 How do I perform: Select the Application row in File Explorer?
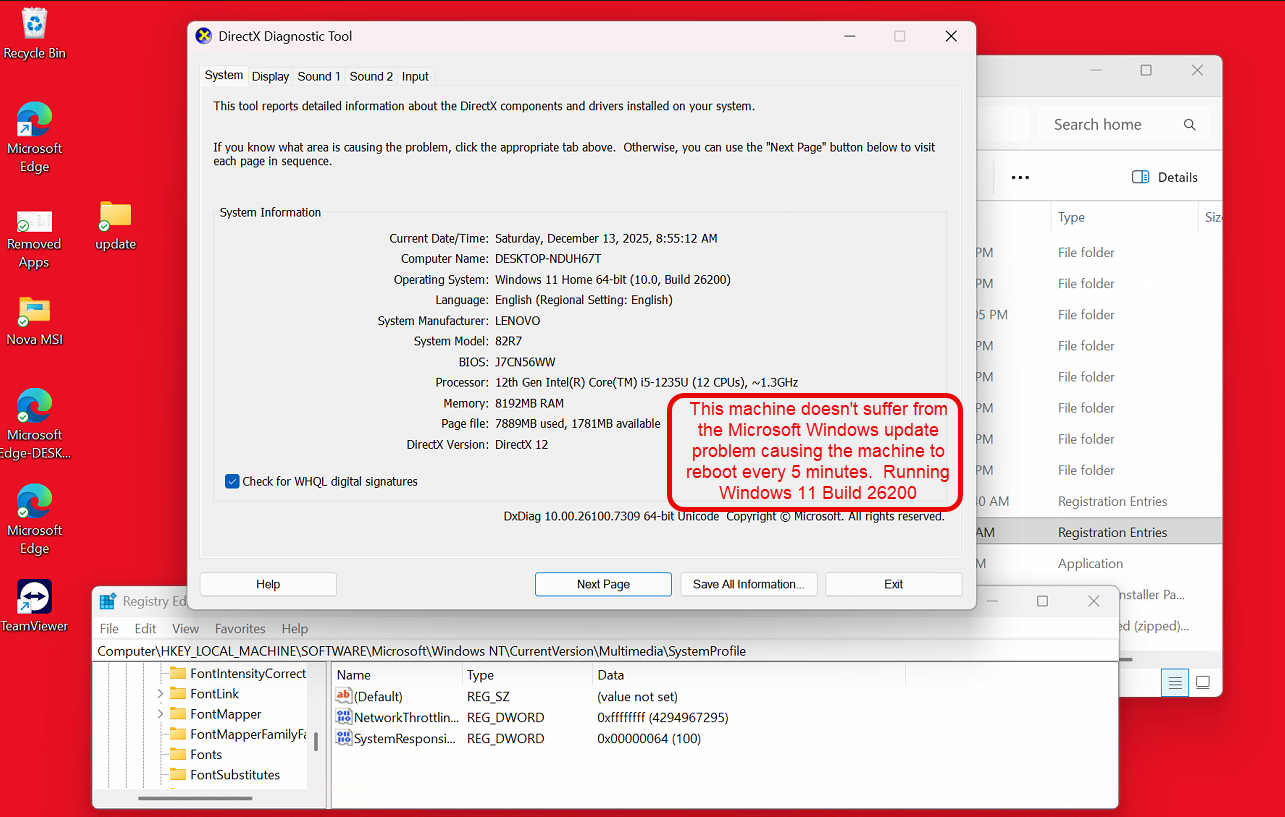1100,563
